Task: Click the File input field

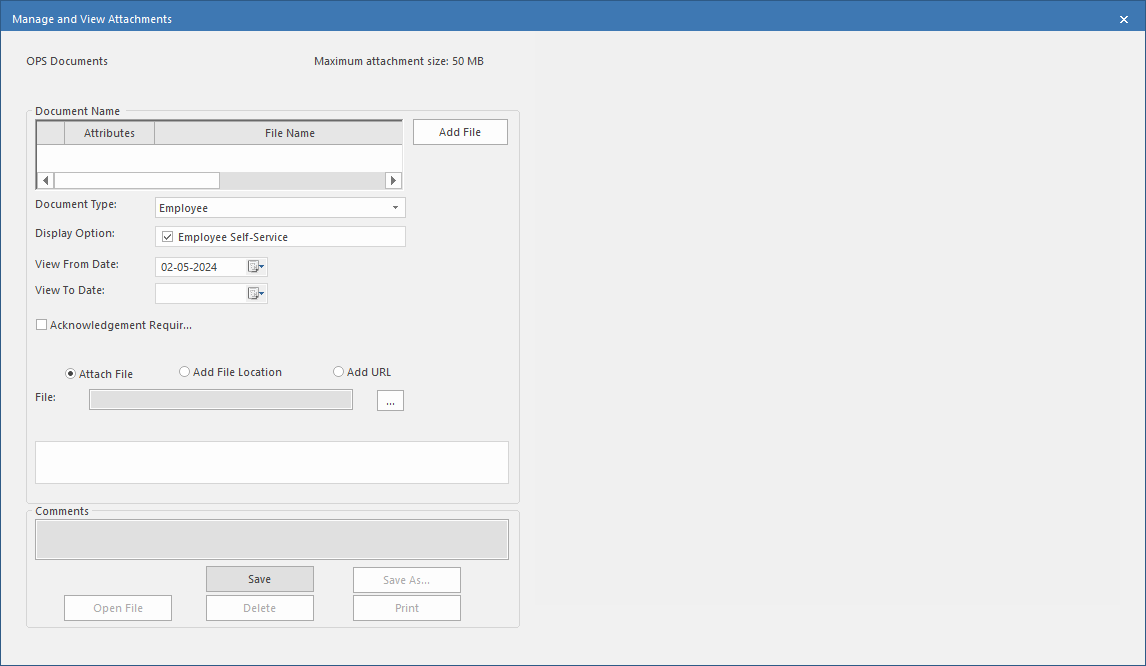Action: tap(220, 398)
